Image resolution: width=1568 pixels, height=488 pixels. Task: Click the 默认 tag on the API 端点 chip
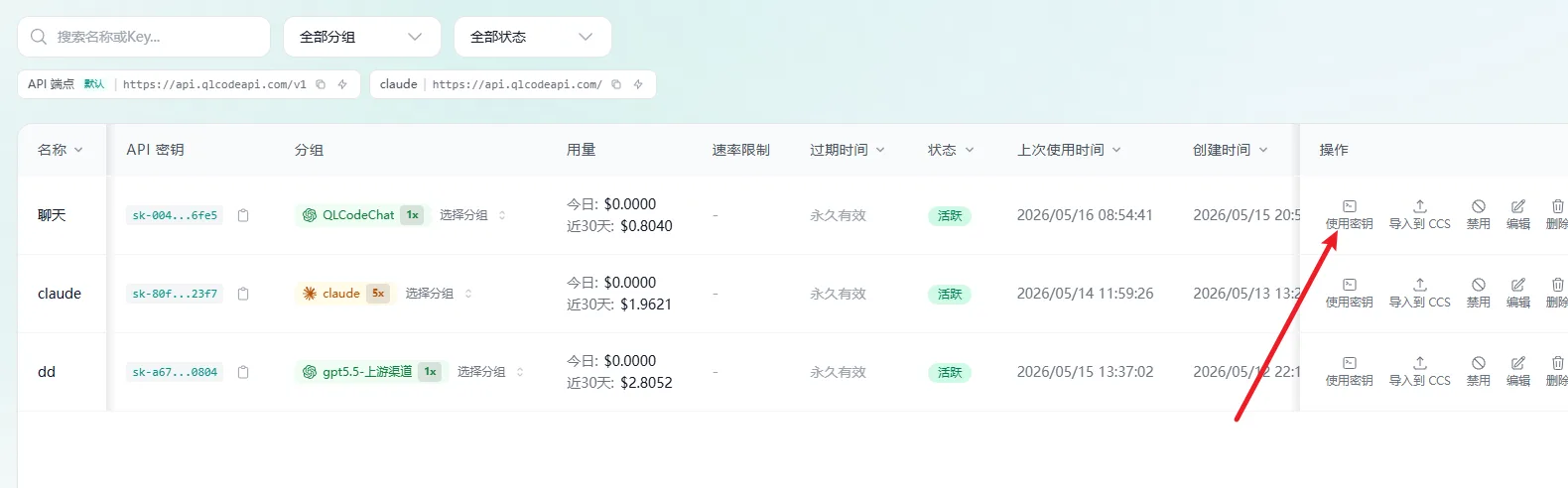[x=94, y=84]
